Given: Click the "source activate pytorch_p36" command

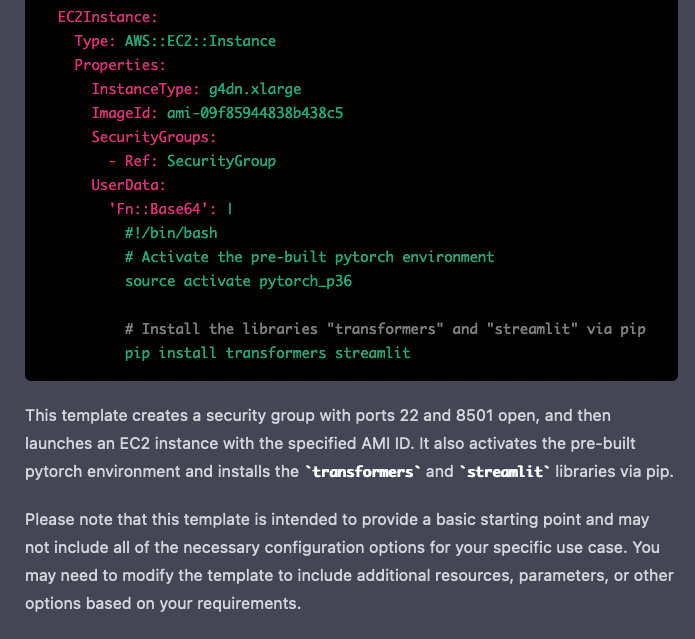Looking at the screenshot, I should [238, 281].
